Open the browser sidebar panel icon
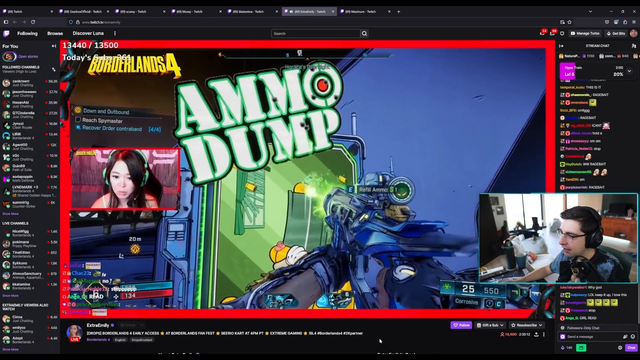The width and height of the screenshot is (640, 360). pos(6,22)
